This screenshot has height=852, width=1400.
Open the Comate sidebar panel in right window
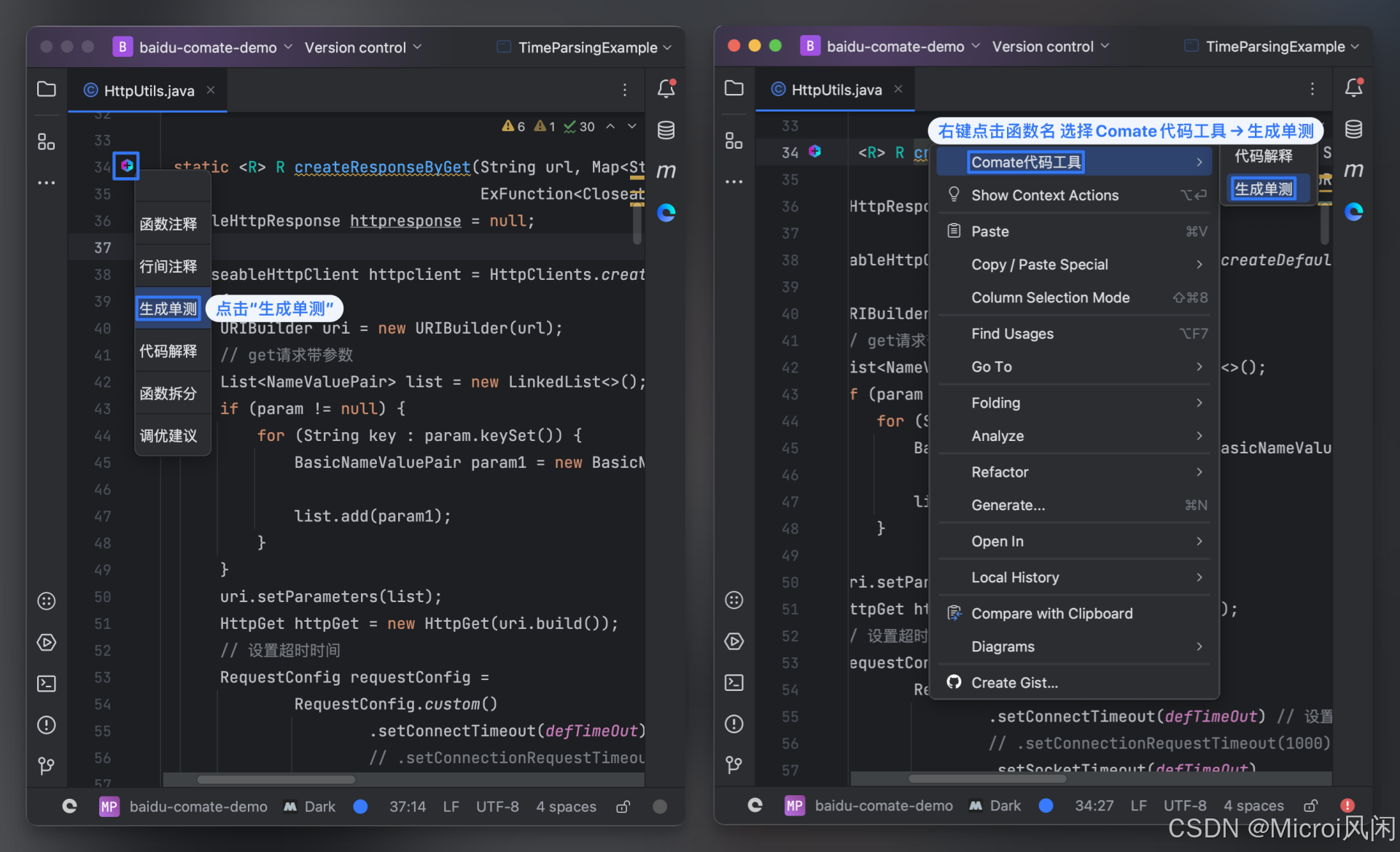coord(1353,212)
